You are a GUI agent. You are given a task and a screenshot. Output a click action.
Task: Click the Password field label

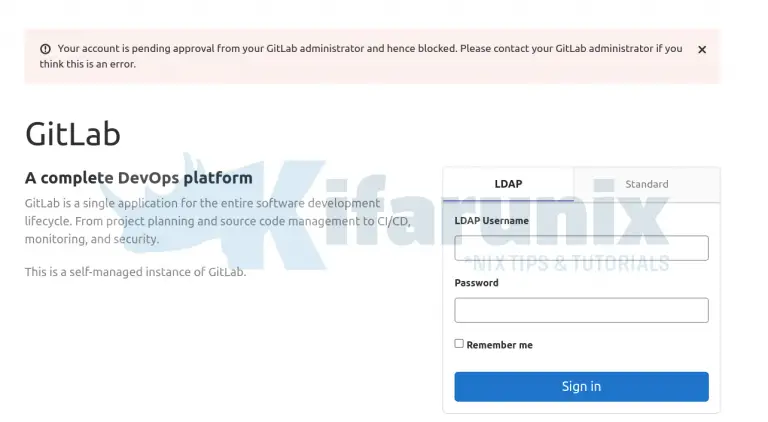pyautogui.click(x=476, y=283)
